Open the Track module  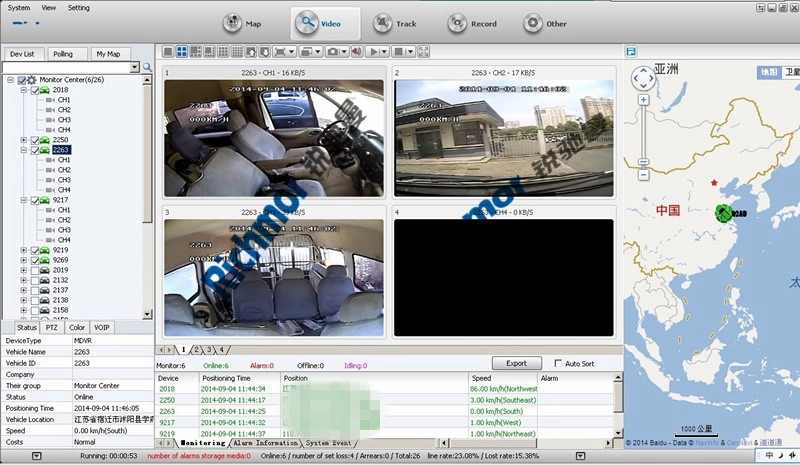[x=395, y=23]
